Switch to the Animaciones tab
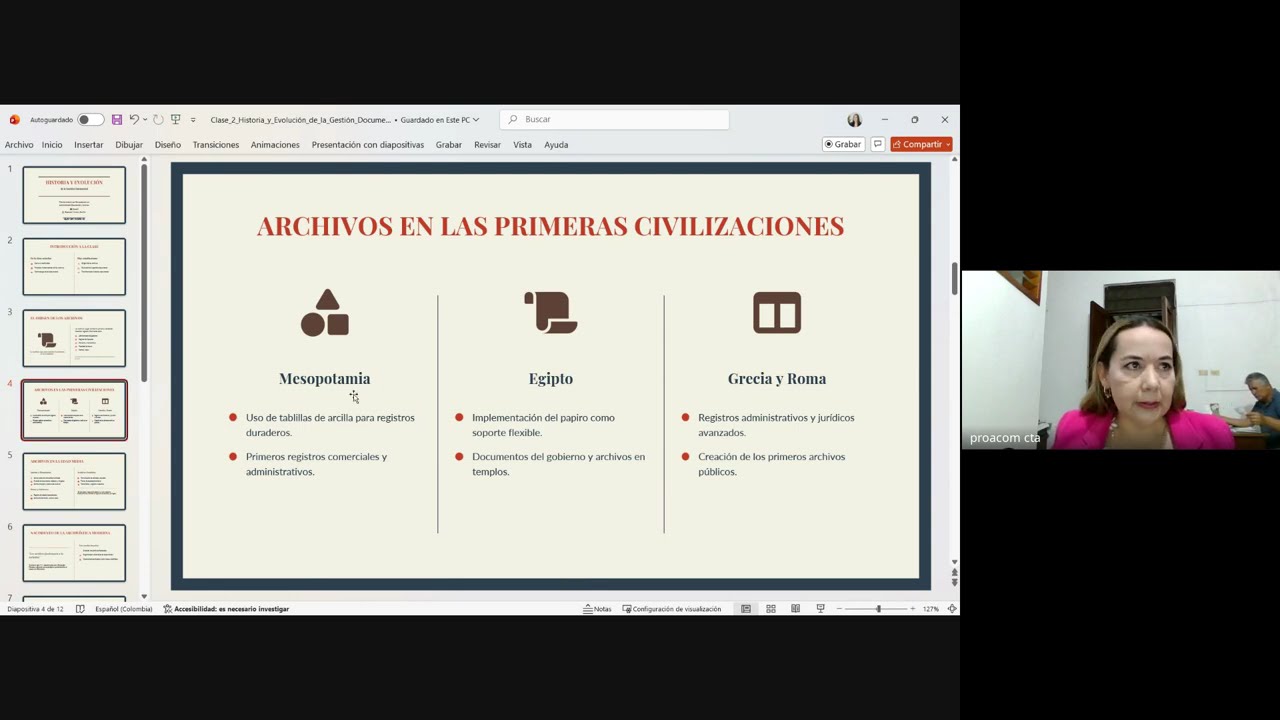This screenshot has height=720, width=1280. pos(275,145)
